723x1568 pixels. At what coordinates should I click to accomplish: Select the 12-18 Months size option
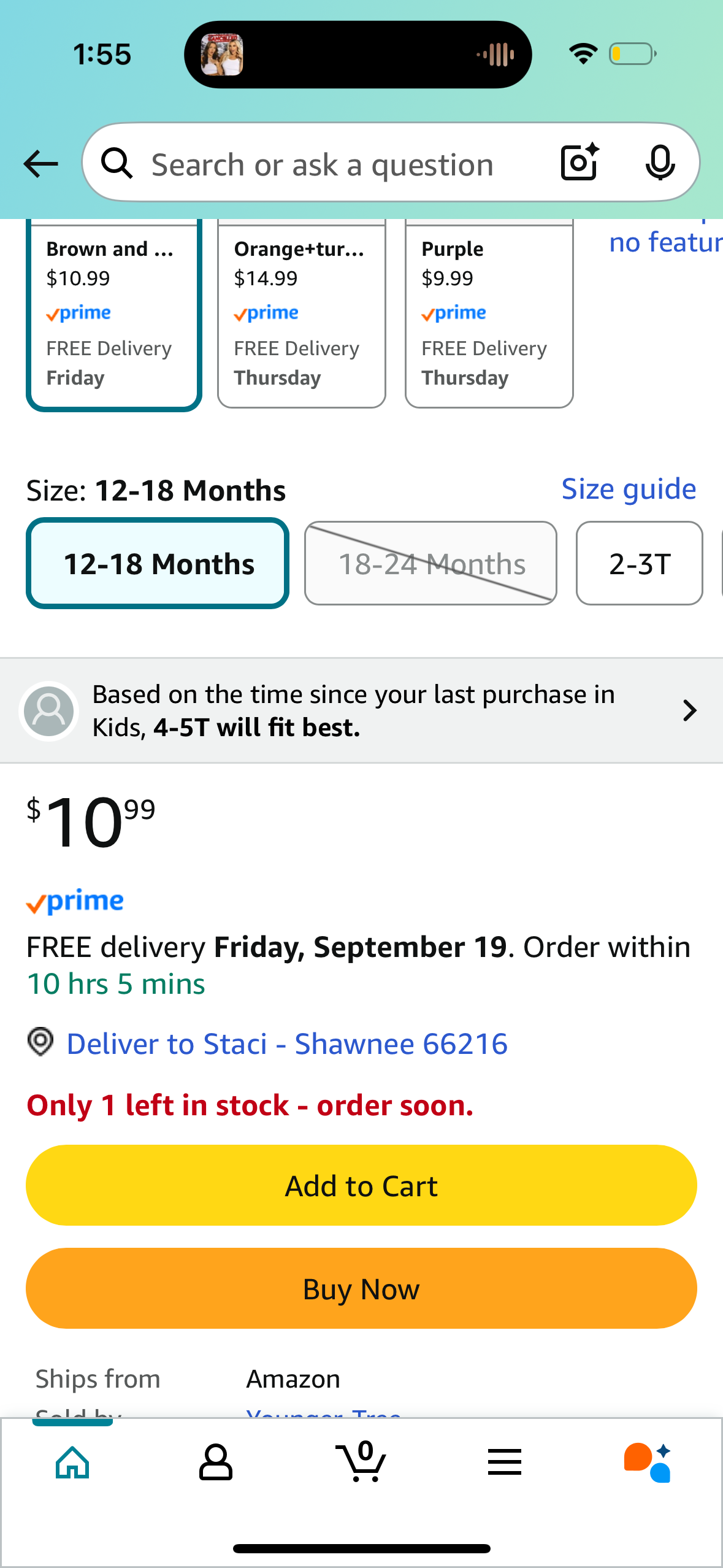(x=158, y=563)
